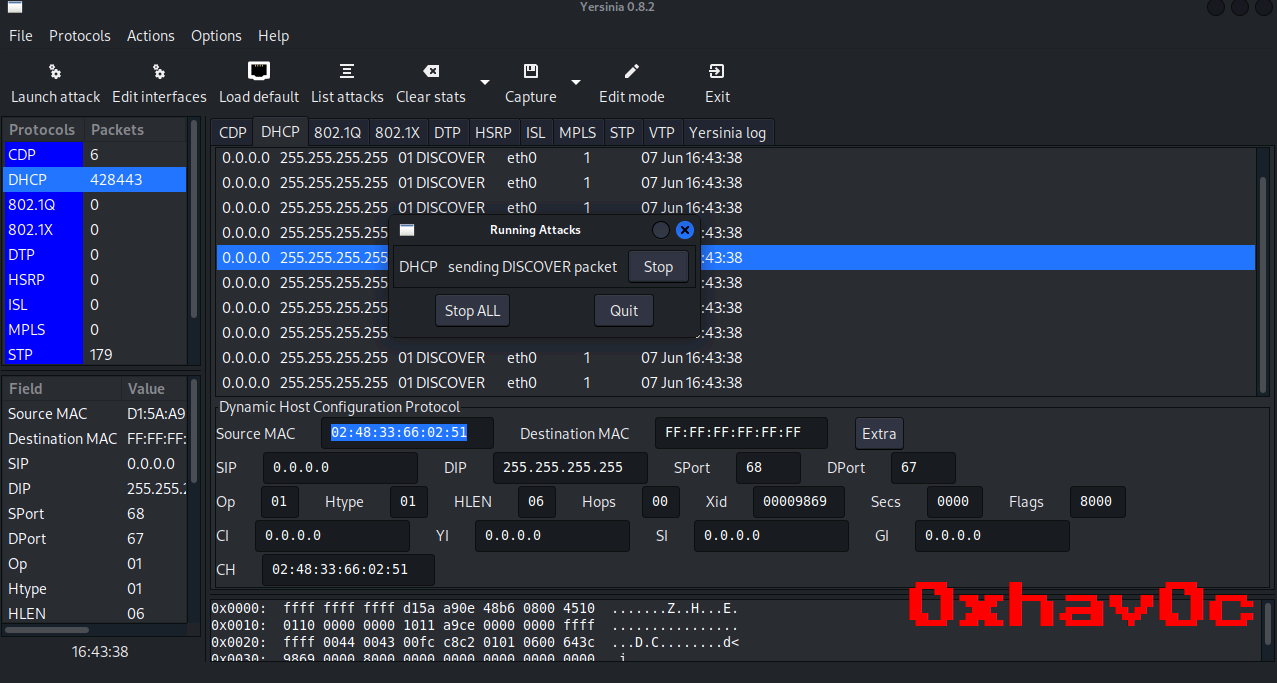Click the Load default network icon
Viewport: 1277px width, 683px height.
pyautogui.click(x=259, y=72)
